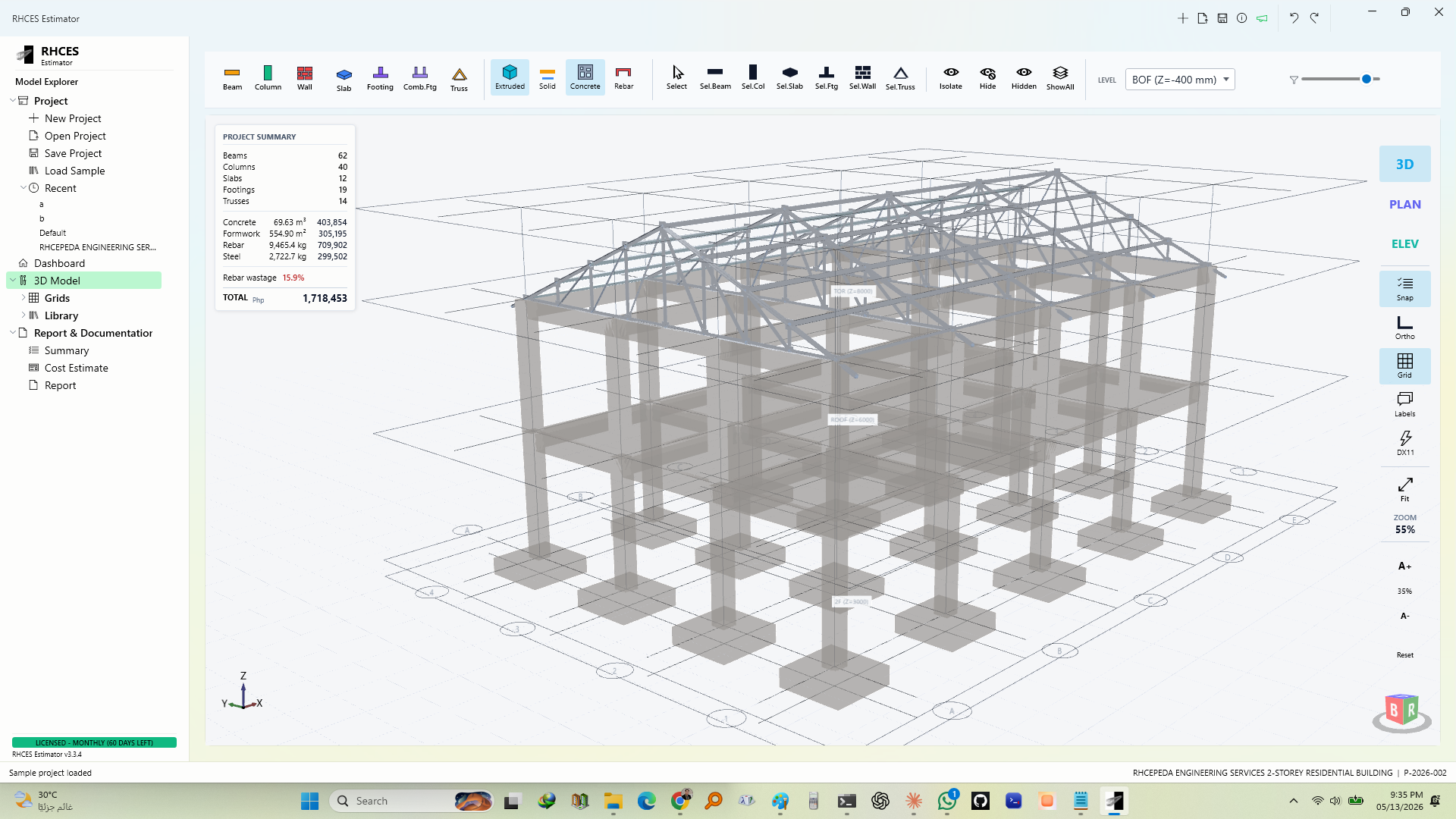Increase label size with A+
This screenshot has width=1456, height=819.
click(1404, 566)
